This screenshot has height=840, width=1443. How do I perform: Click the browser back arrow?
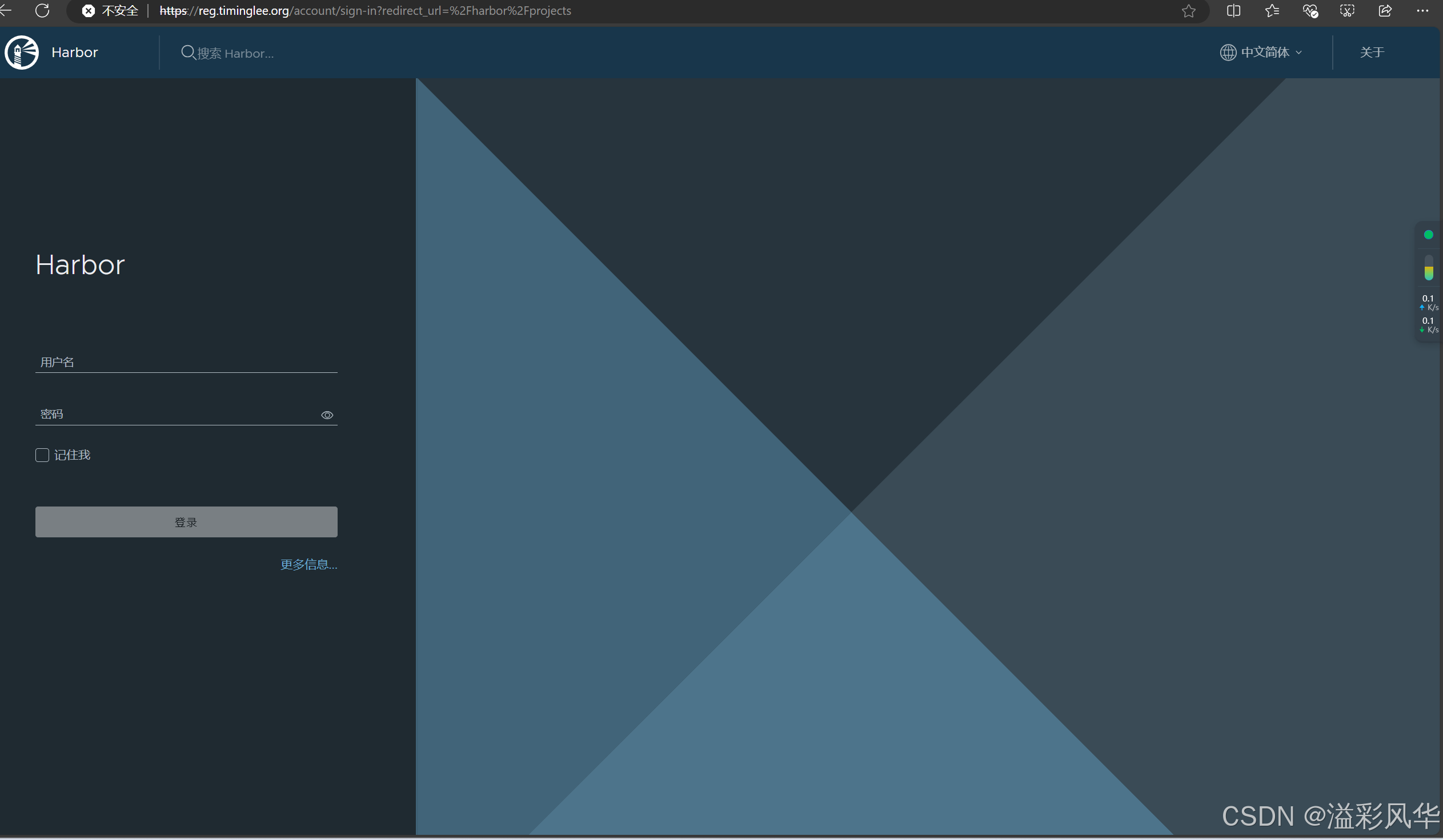point(6,10)
